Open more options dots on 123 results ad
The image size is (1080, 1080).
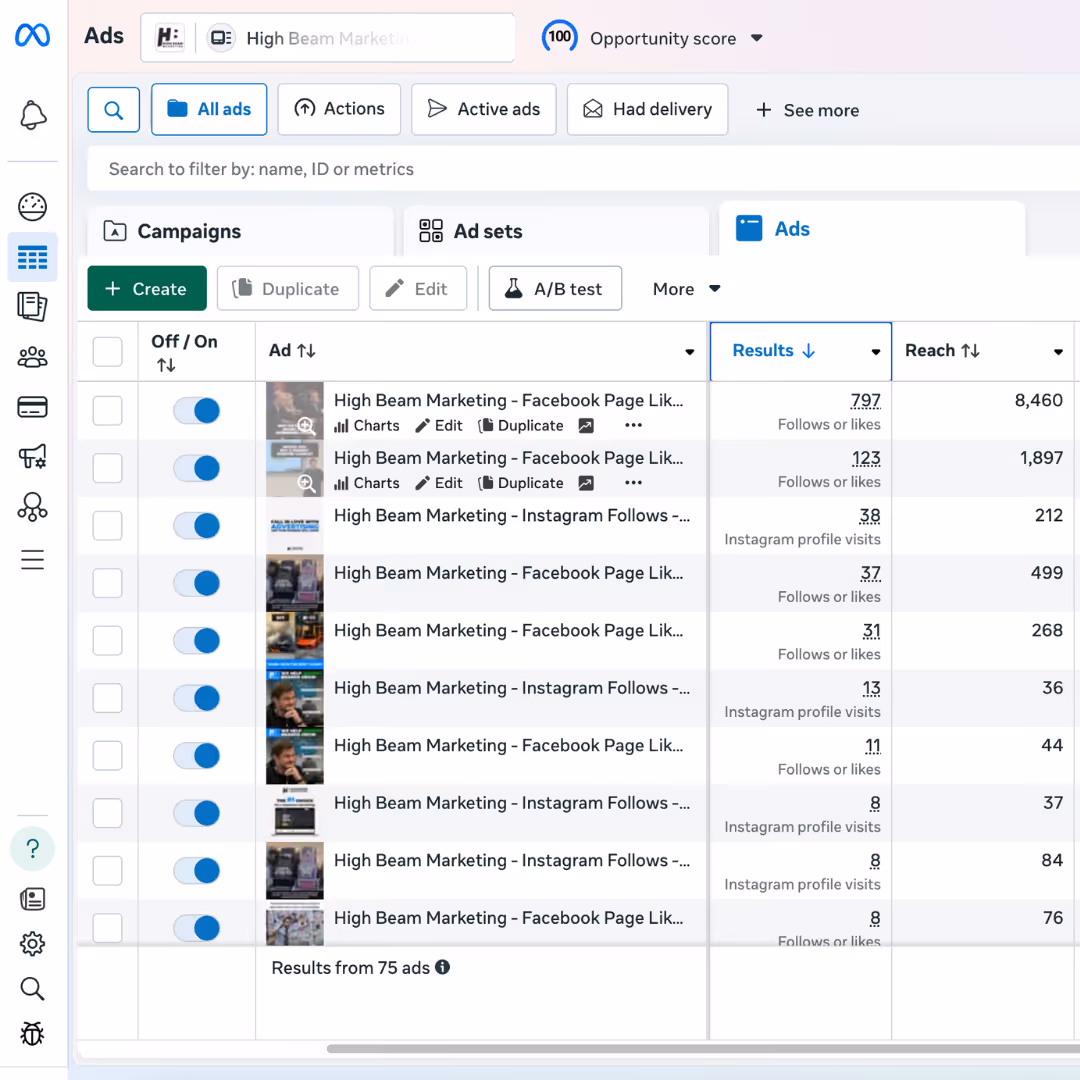click(x=633, y=483)
